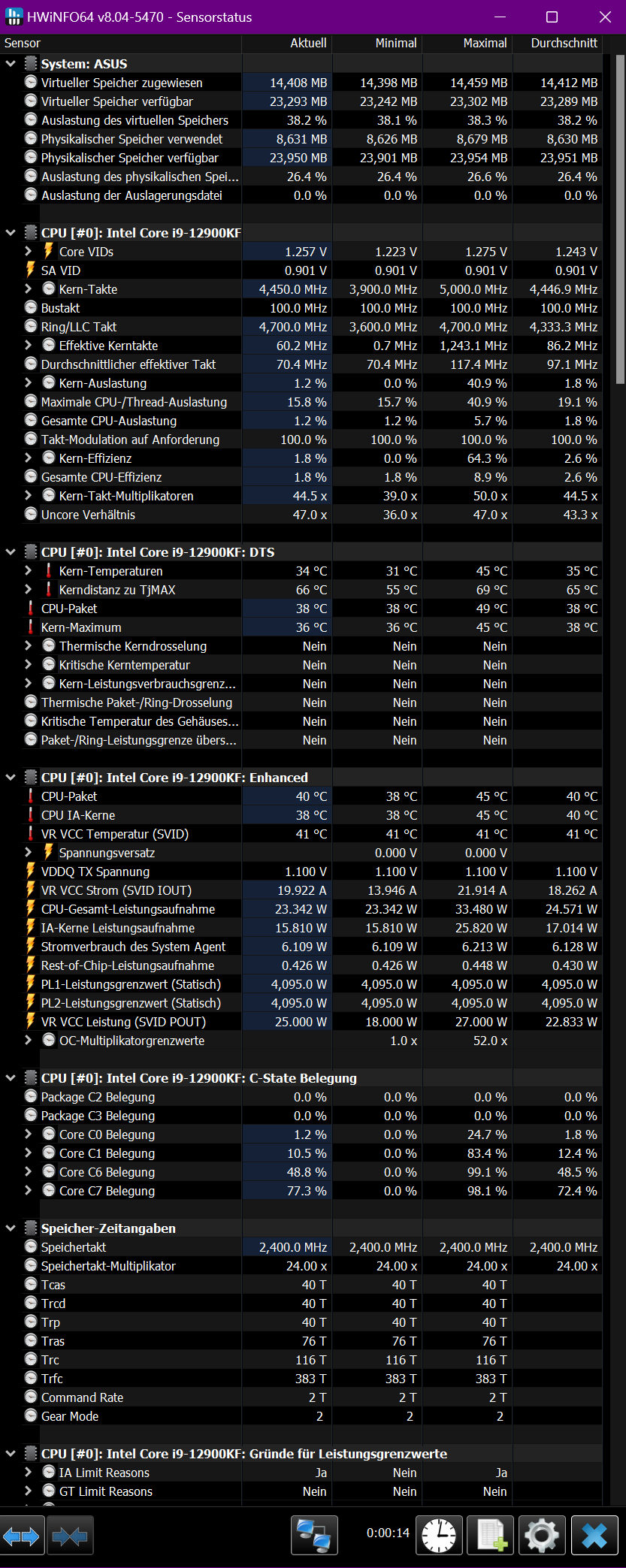Collapse the CPU [#0] Intel Core i9-12900KF group
This screenshot has width=626, height=1568.
click(x=11, y=233)
